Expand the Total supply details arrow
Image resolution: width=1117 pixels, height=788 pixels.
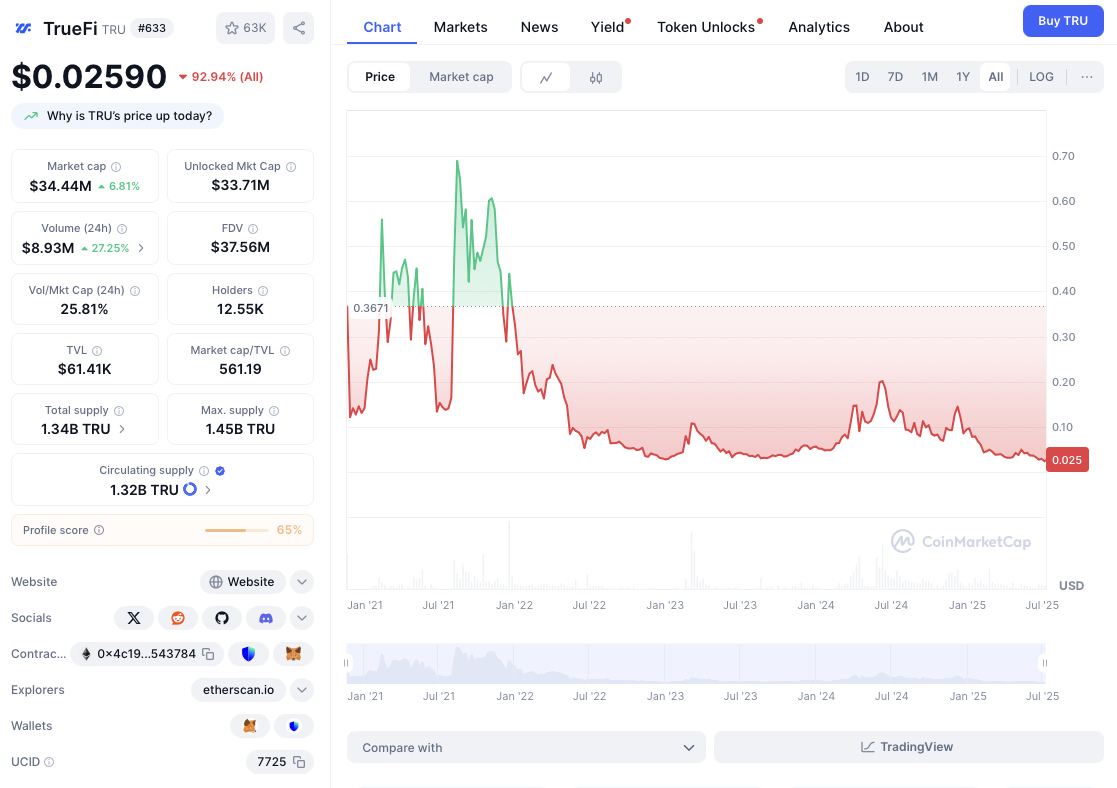[122, 429]
